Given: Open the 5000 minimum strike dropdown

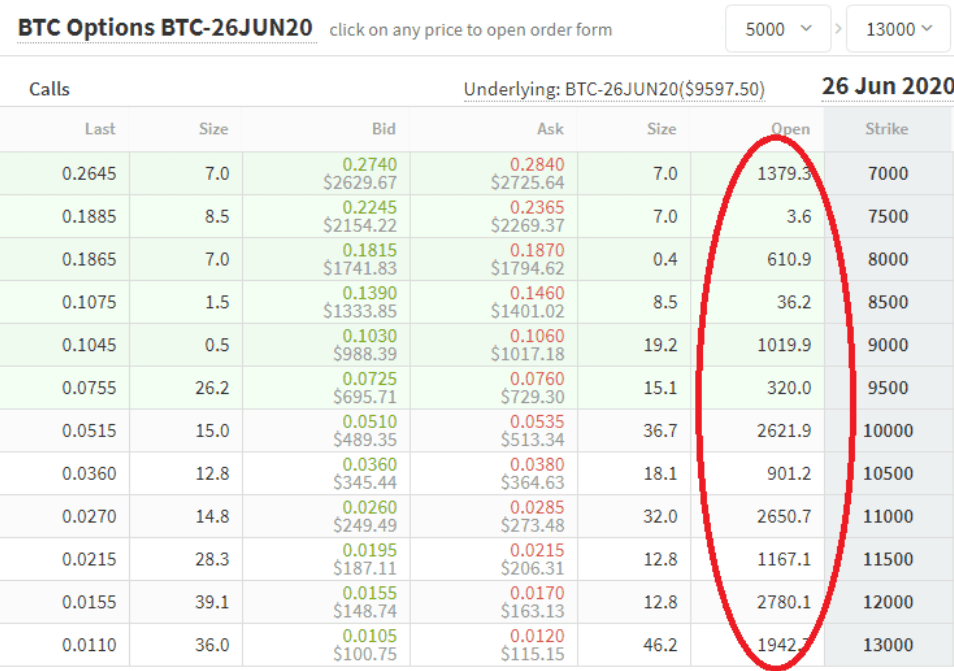Looking at the screenshot, I should tap(778, 29).
